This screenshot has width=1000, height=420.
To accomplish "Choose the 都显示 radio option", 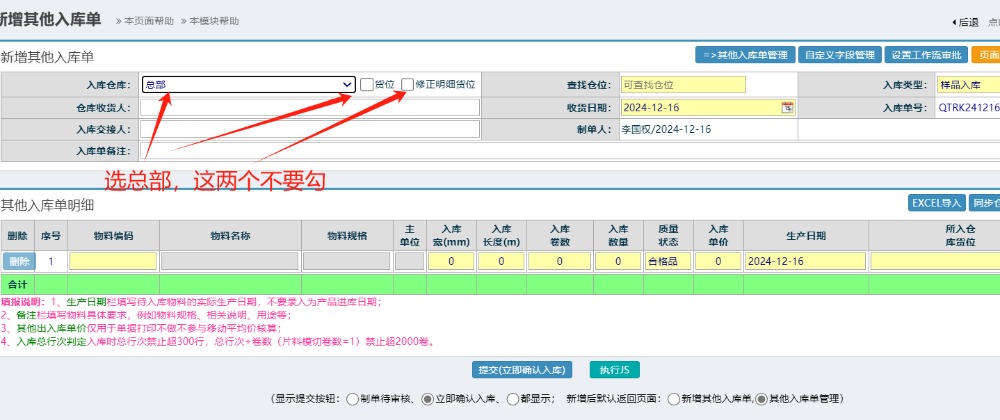I will [x=513, y=399].
